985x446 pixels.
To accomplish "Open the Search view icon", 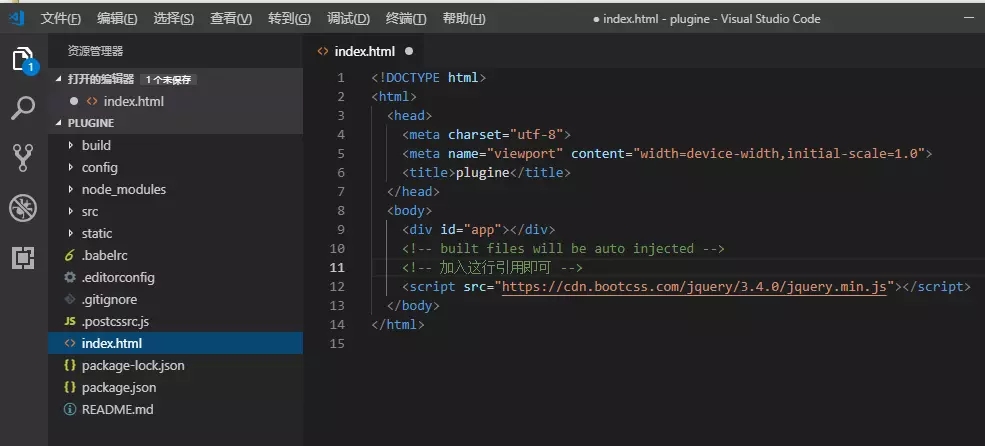I will pos(23,108).
